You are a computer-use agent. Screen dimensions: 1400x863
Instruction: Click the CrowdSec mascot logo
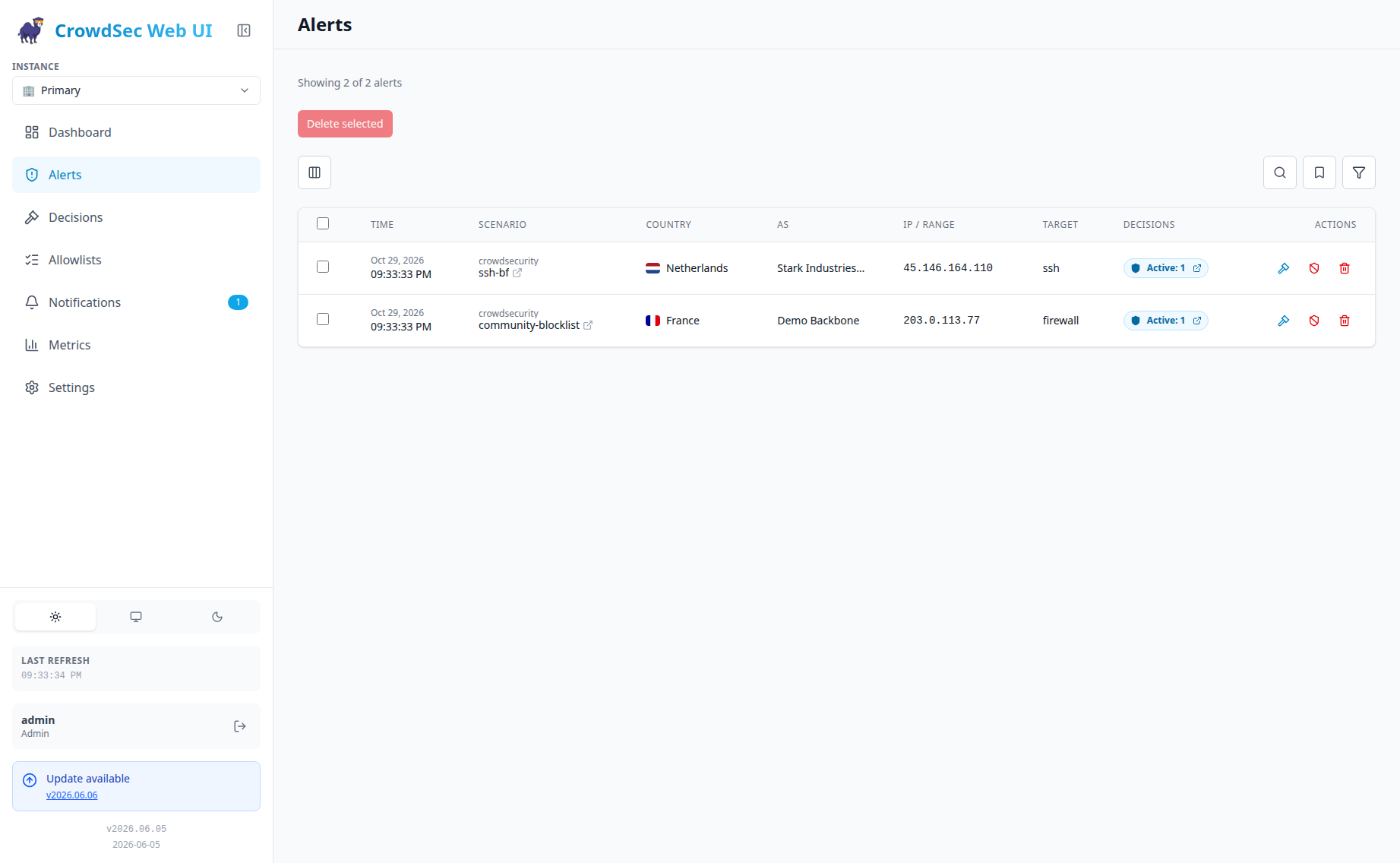coord(31,30)
